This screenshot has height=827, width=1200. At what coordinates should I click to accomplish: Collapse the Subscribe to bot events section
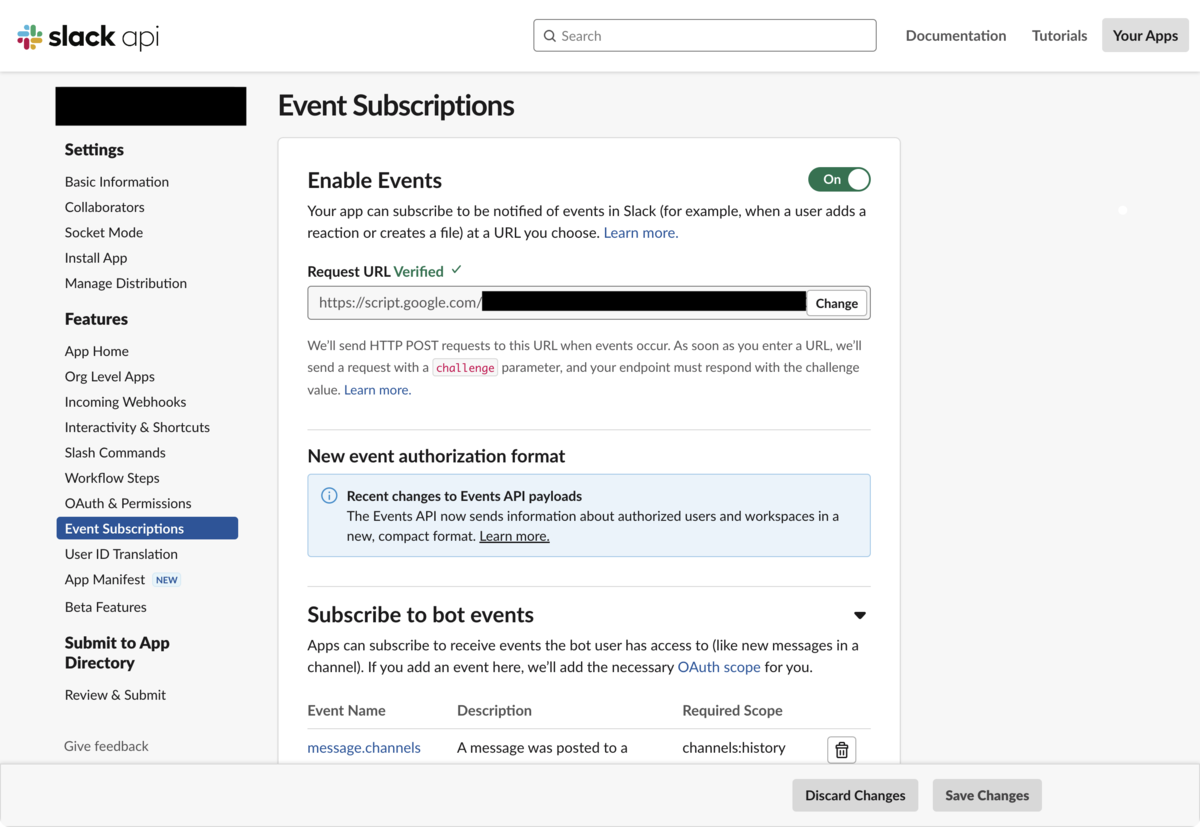pyautogui.click(x=860, y=615)
